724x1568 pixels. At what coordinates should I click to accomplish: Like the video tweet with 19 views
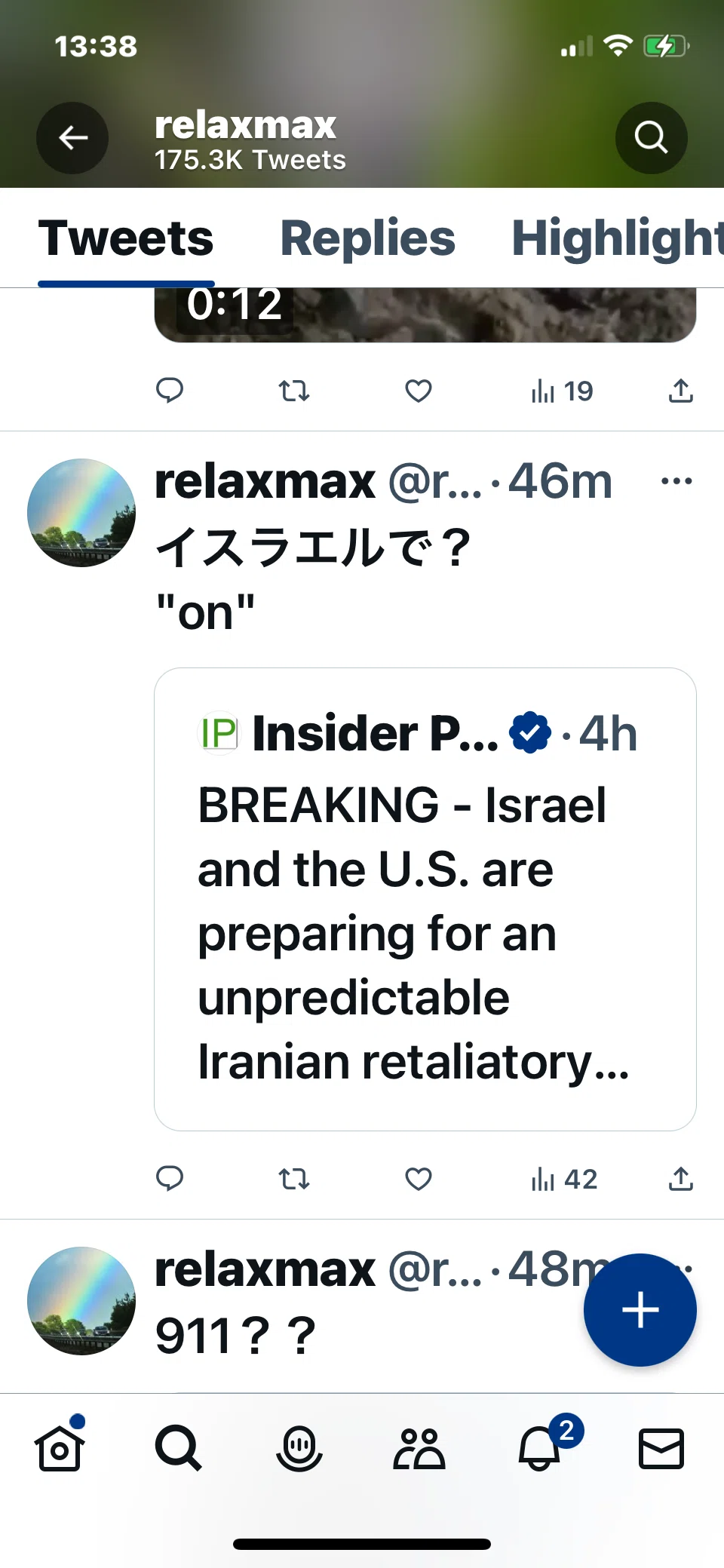[x=419, y=391]
